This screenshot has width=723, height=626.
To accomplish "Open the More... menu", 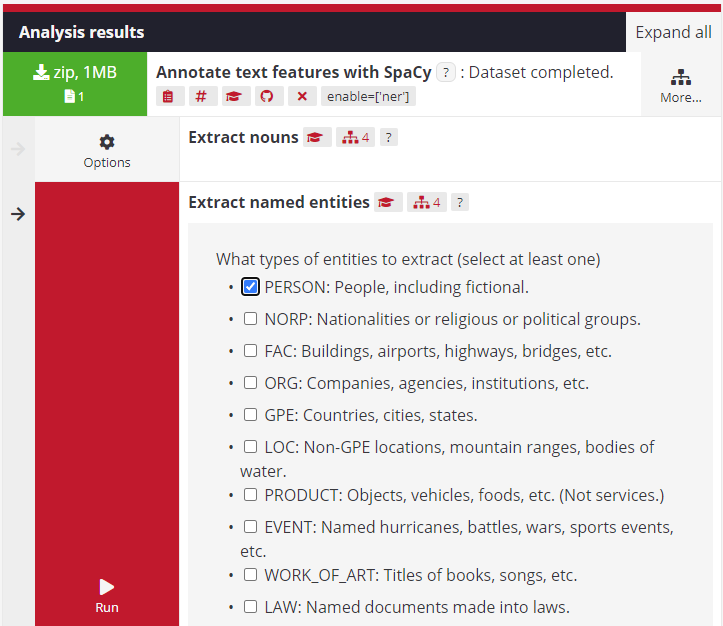I will point(681,85).
